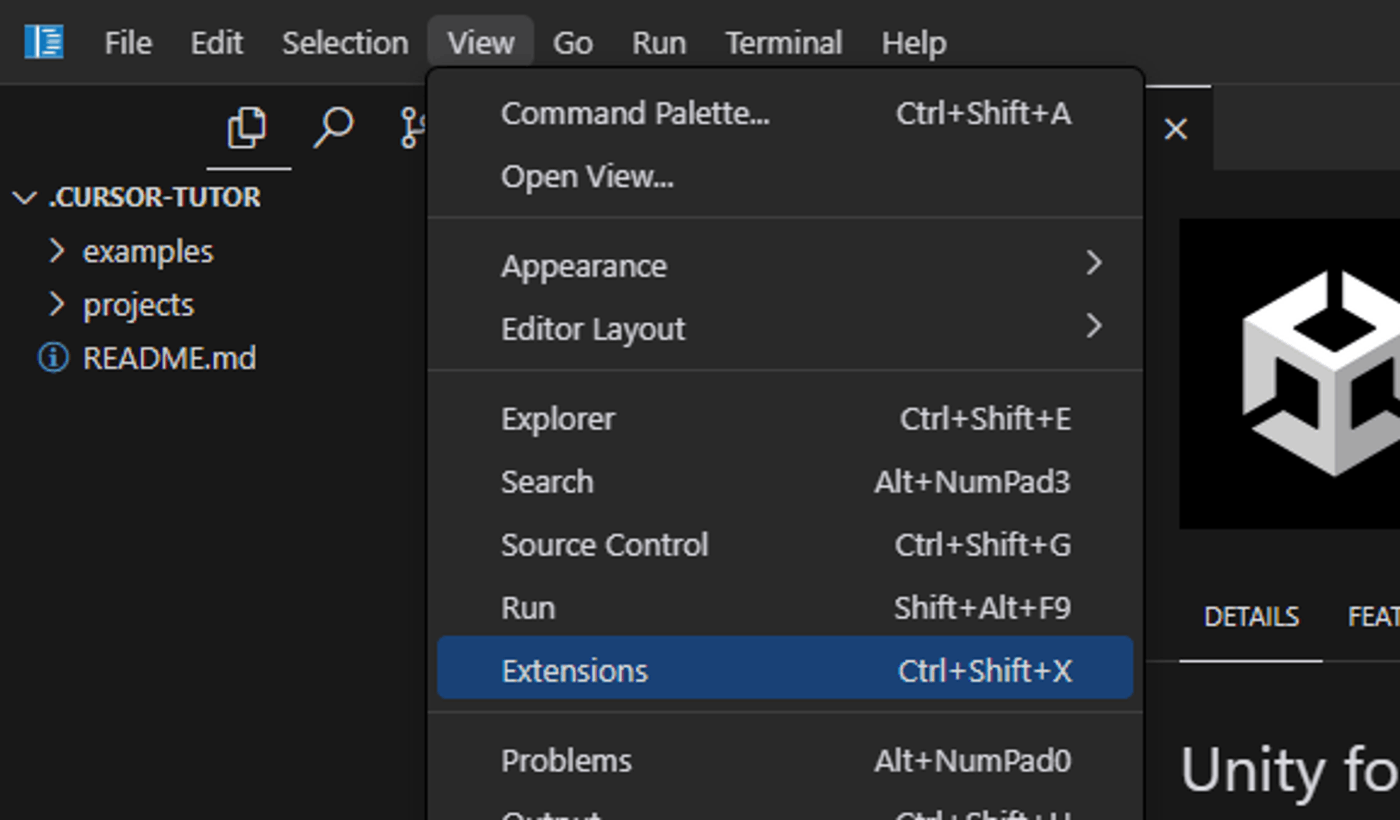Screen dimensions: 1400x820
Task: Close the open editor tab
Action: (1176, 128)
